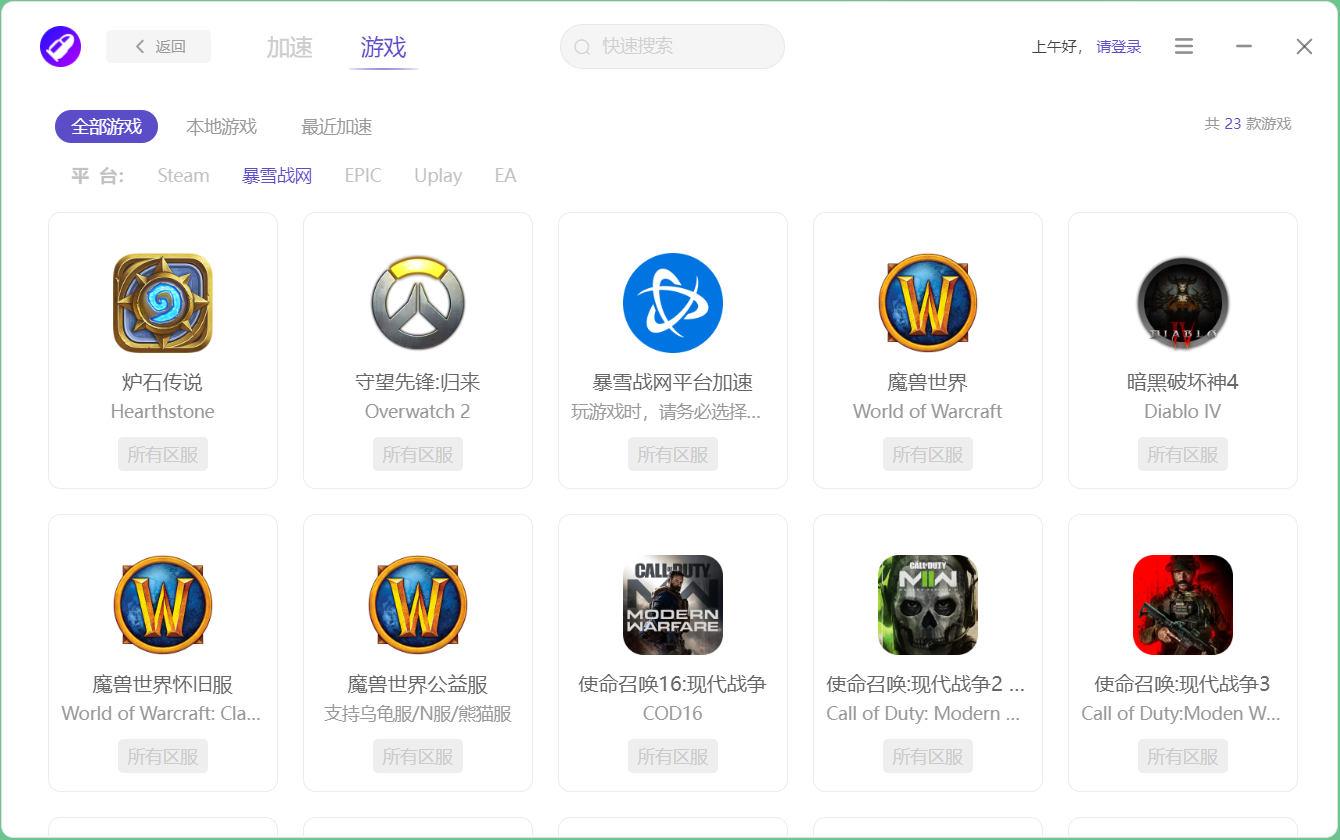Open the 使命召唤:现代战争3 red cover icon
The height and width of the screenshot is (840, 1340).
(1183, 605)
